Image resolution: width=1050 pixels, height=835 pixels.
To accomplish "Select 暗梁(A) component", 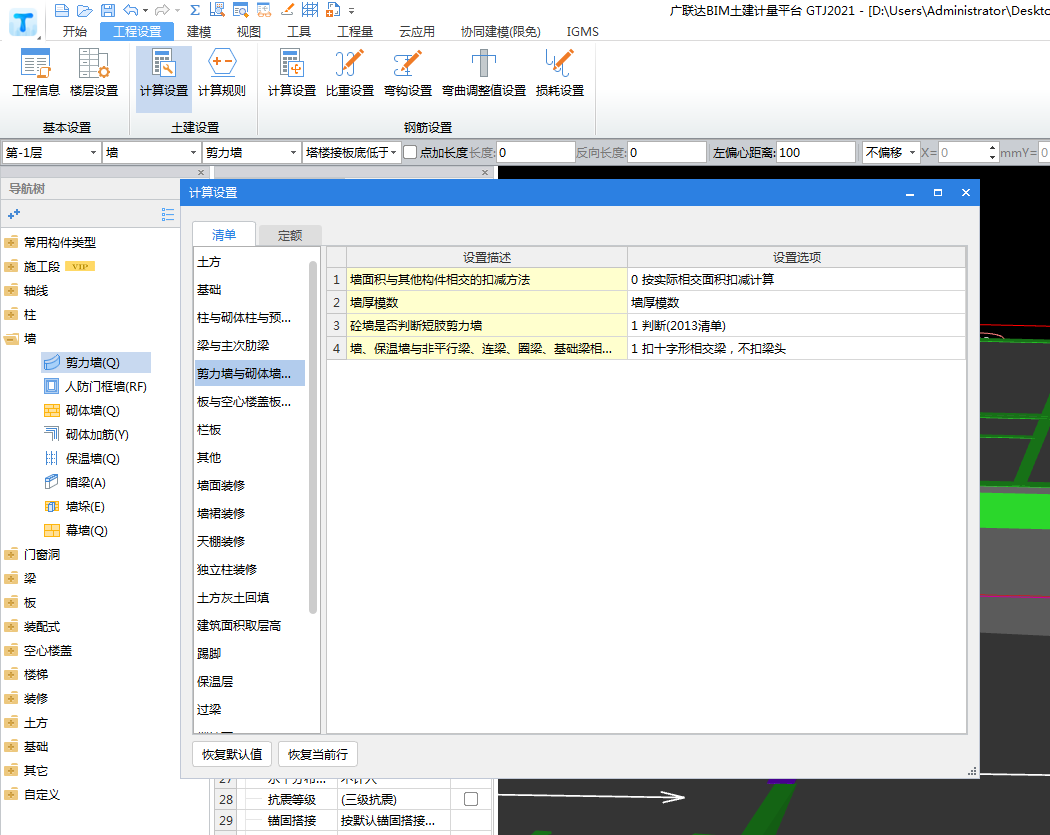I will 75,483.
